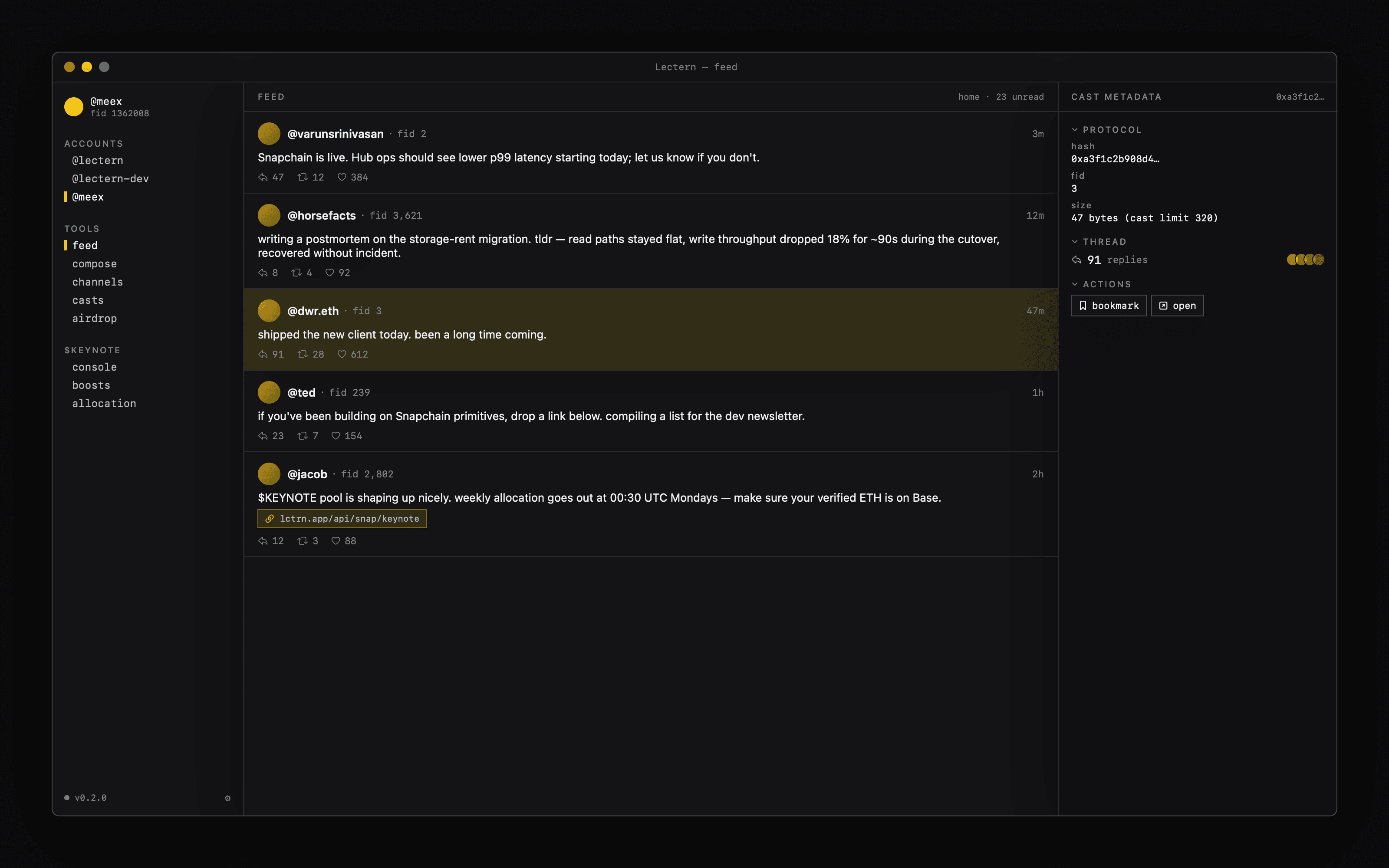
Task: Reply to the @horsefacts postmortem cast
Action: [x=263, y=272]
